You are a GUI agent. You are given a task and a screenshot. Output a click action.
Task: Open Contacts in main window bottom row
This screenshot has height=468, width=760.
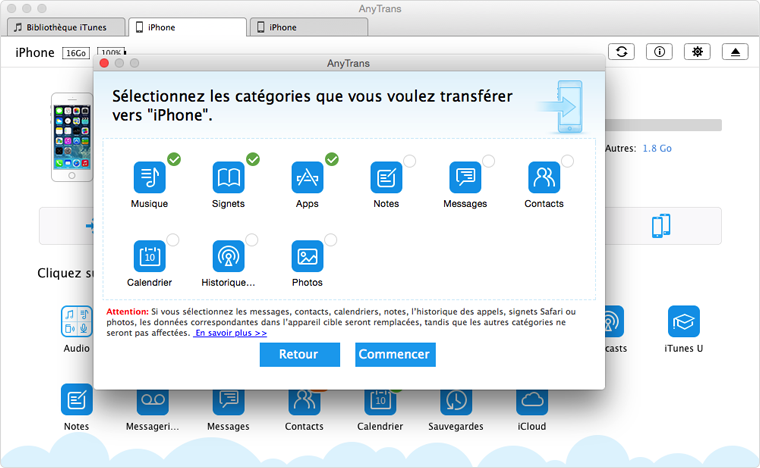tap(304, 402)
